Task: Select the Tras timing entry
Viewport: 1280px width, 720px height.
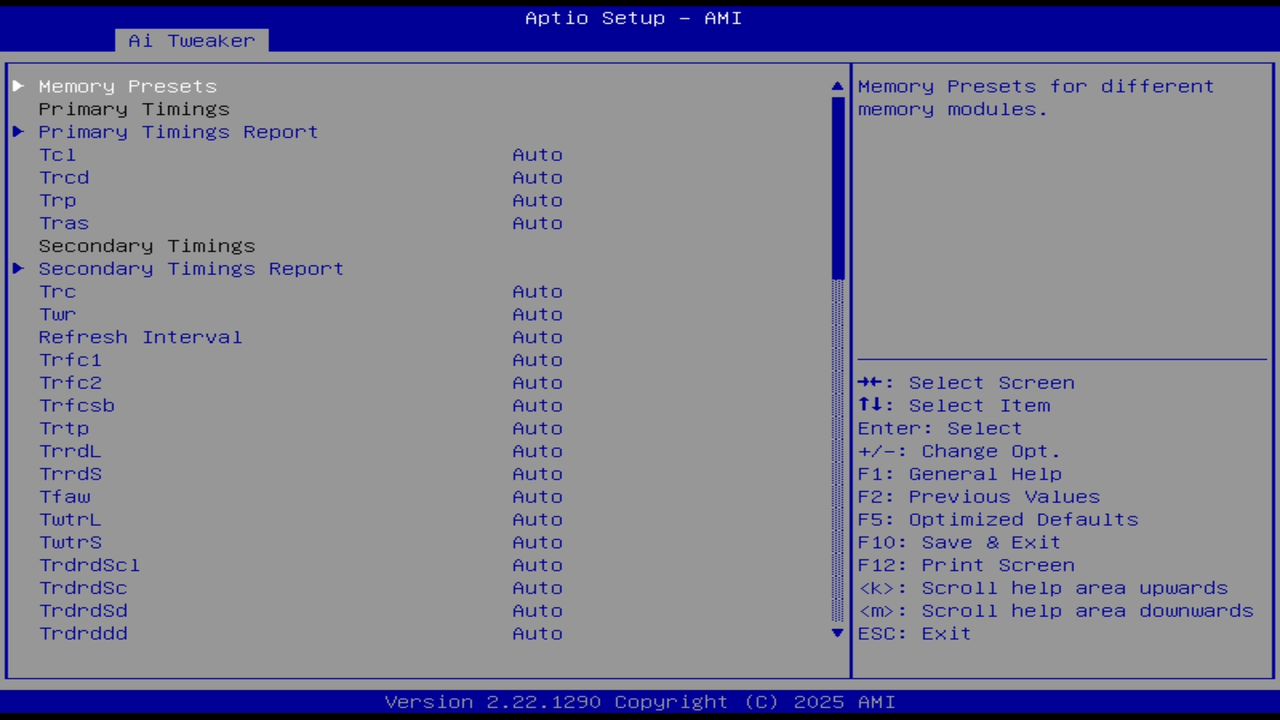Action: coord(63,223)
